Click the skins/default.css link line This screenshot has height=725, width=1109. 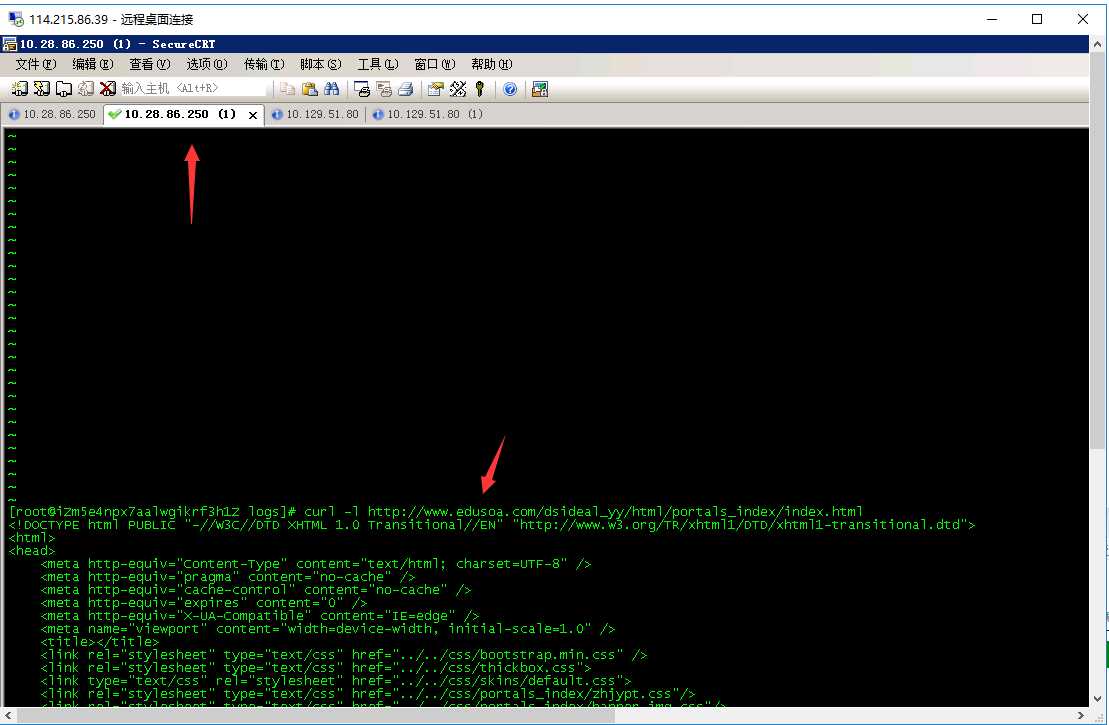(335, 681)
